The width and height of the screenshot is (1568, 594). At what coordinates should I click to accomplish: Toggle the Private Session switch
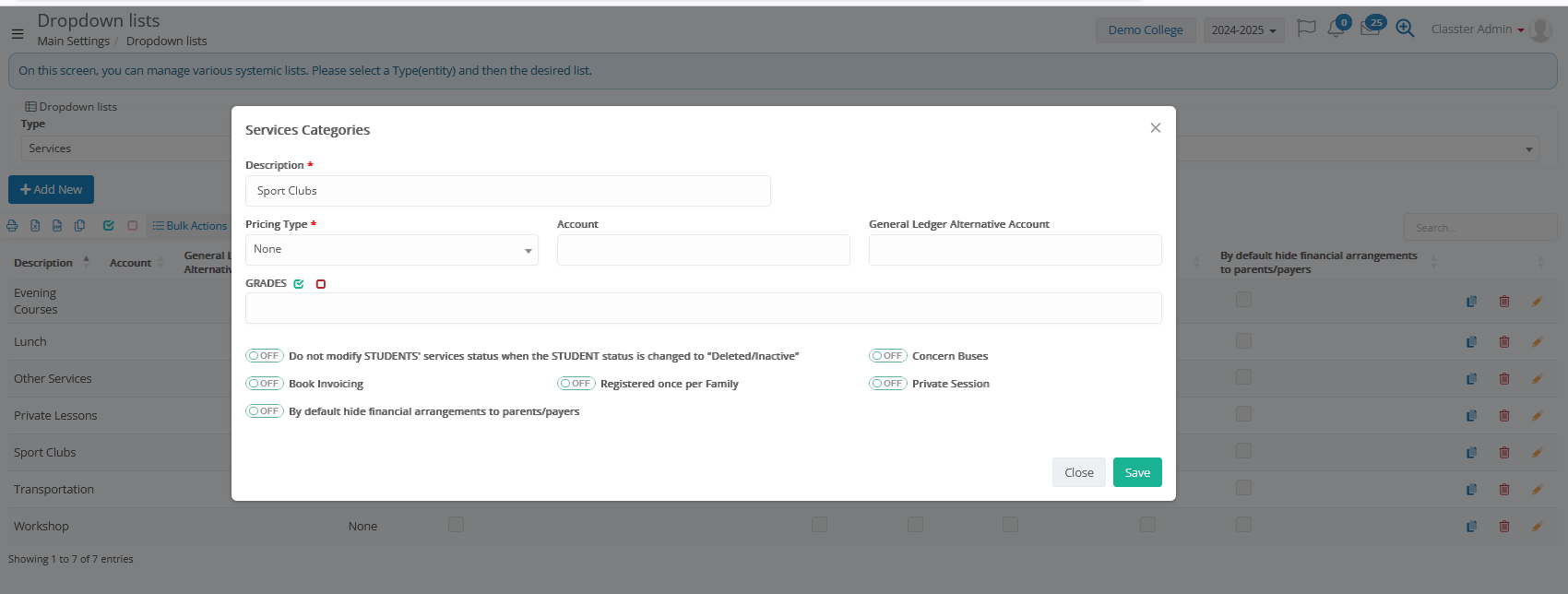click(x=887, y=384)
